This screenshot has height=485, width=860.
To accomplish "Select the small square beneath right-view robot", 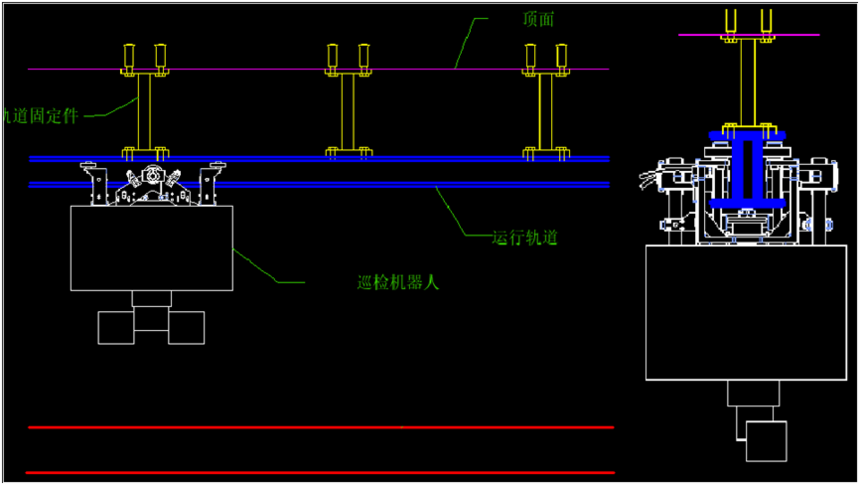I will (766, 441).
